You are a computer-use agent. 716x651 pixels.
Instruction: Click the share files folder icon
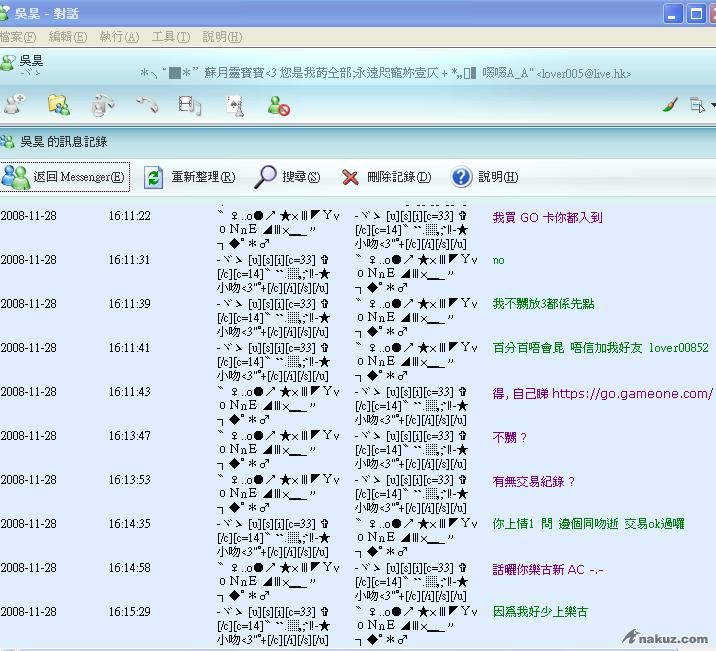pyautogui.click(x=58, y=103)
